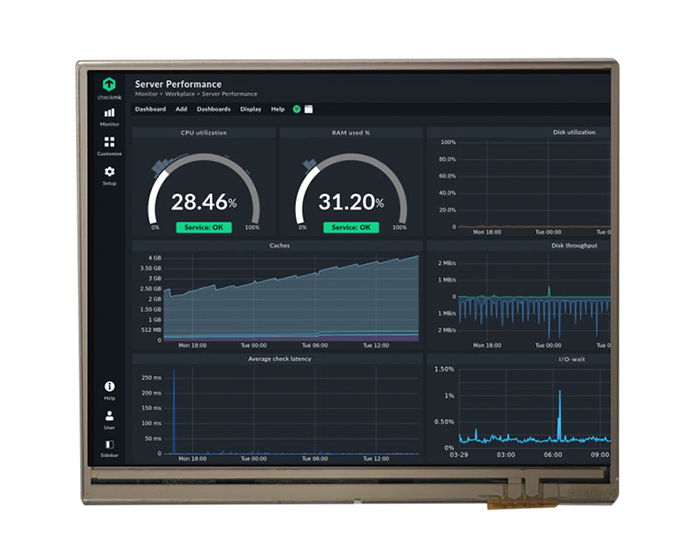Screen dimensions: 700x556
Task: Click the Checkmk logo icon
Action: [109, 82]
